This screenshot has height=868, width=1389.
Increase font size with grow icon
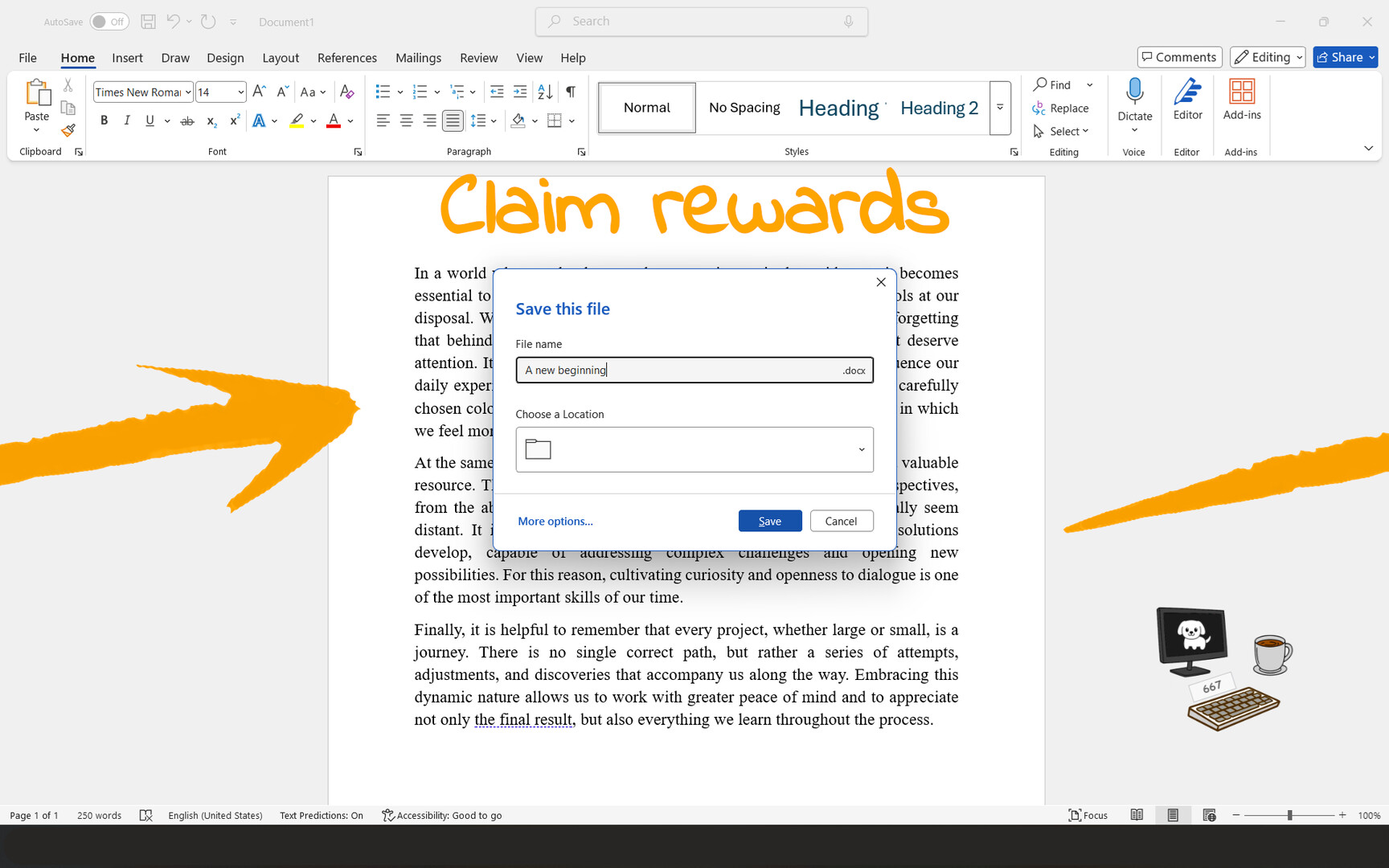coord(259,92)
